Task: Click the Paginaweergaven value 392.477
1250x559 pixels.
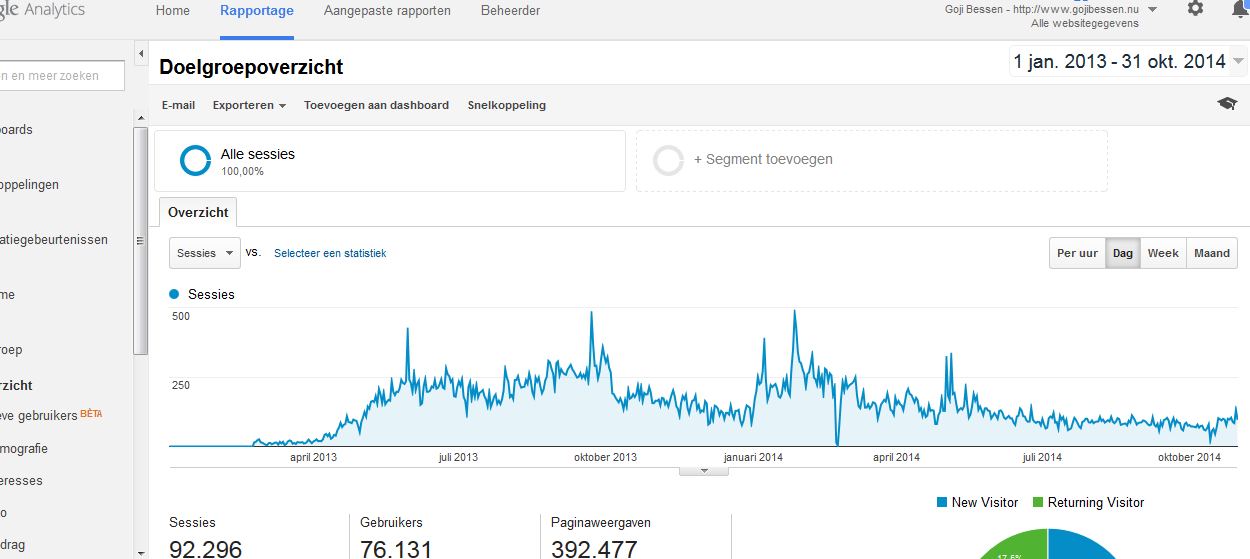Action: [594, 549]
